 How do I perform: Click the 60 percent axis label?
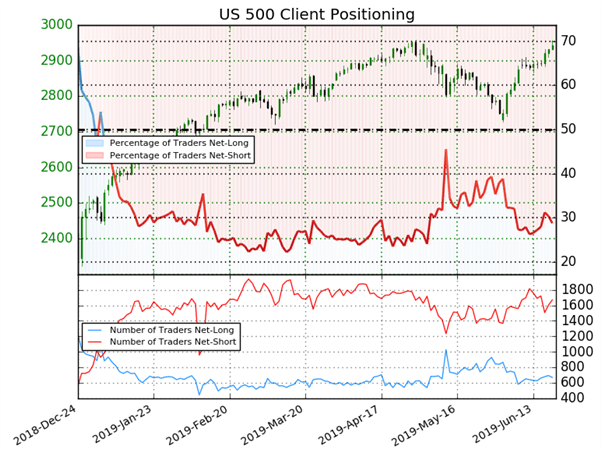[x=568, y=84]
